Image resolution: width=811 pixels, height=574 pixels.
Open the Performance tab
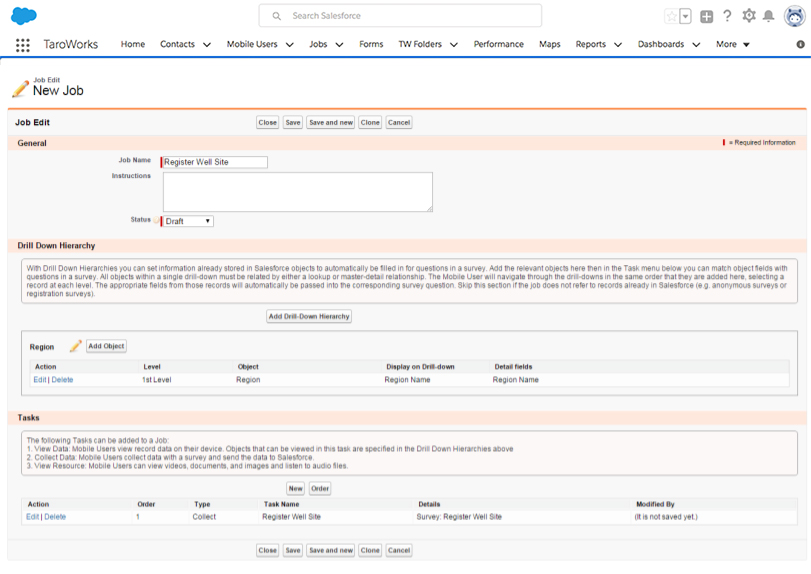click(499, 44)
